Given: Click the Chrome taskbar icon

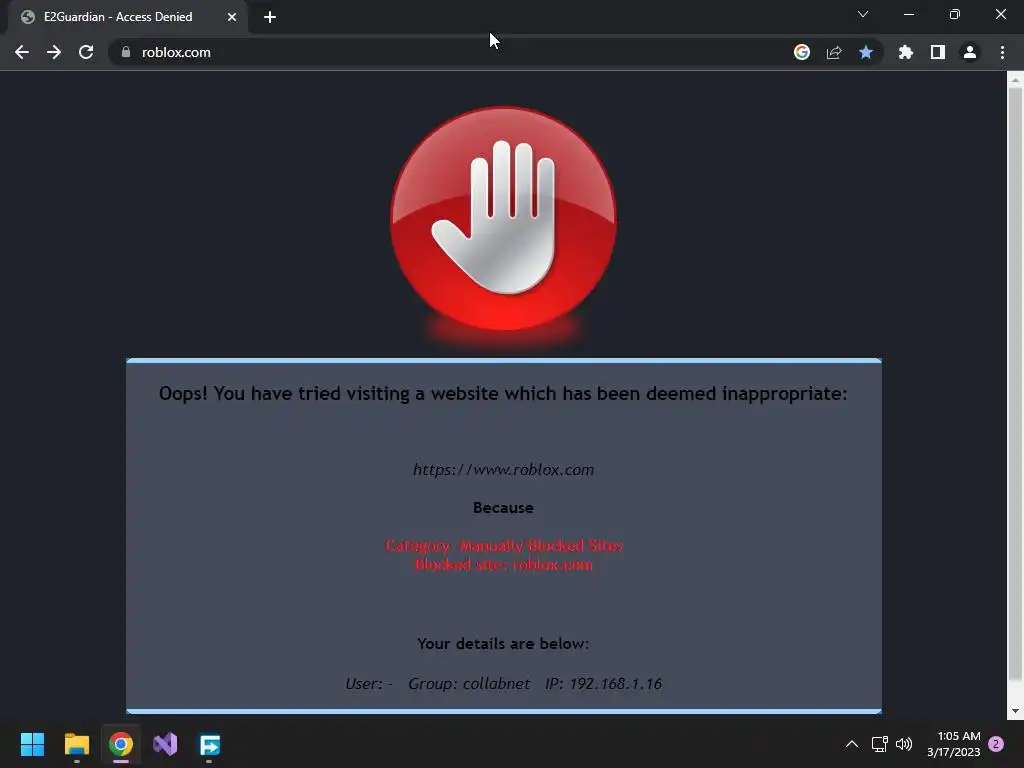Looking at the screenshot, I should pos(121,744).
